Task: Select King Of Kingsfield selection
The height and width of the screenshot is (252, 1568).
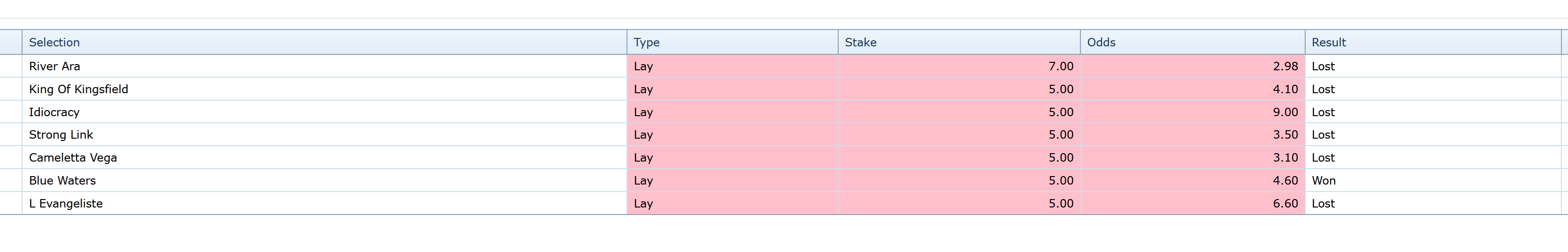Action: tap(78, 89)
